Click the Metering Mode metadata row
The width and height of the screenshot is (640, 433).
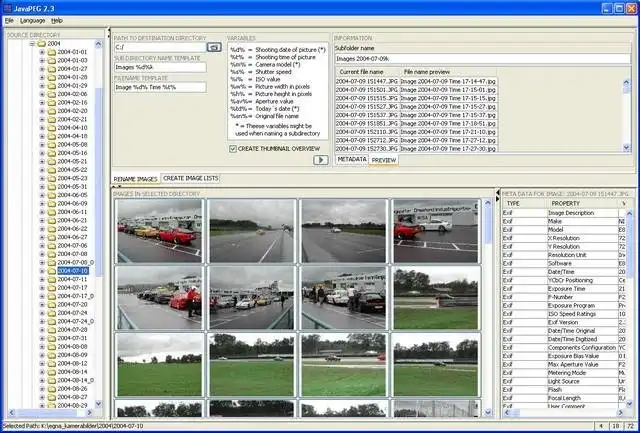563,373
